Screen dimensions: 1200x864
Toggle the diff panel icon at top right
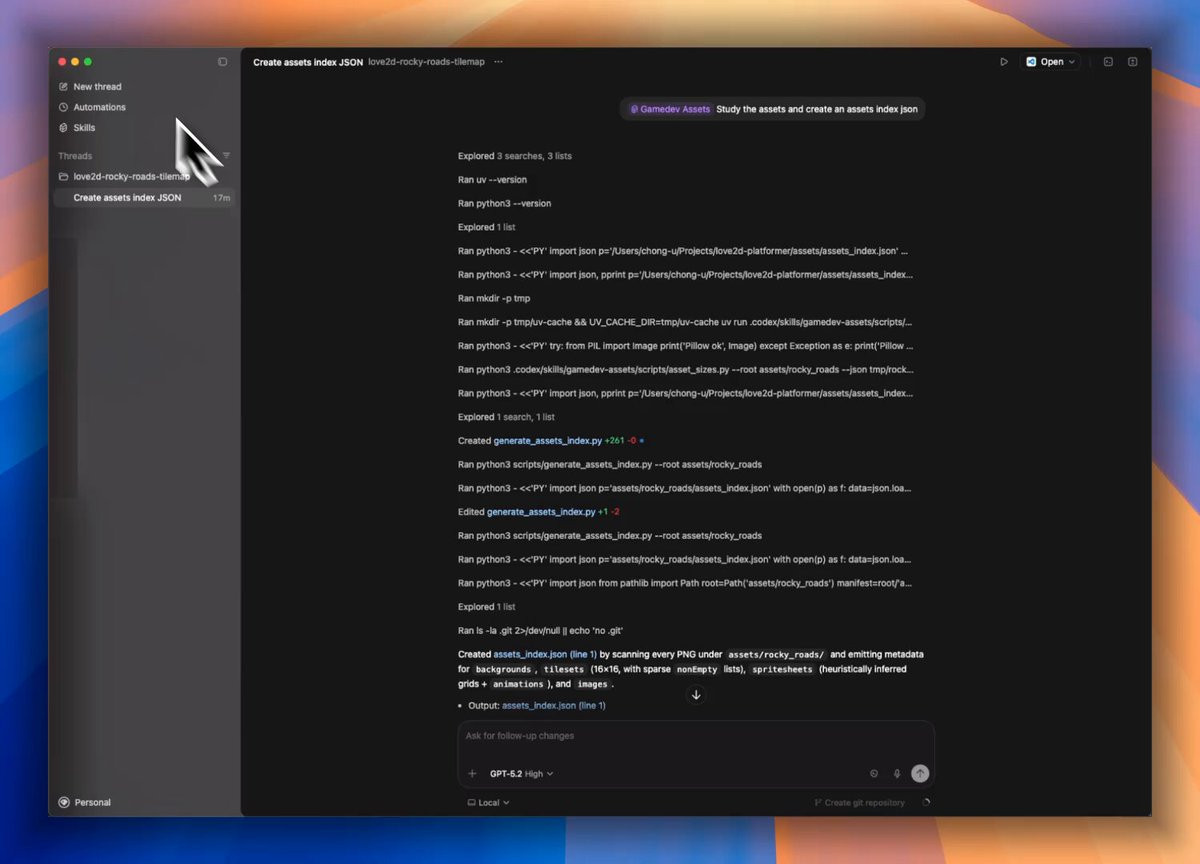point(1132,62)
